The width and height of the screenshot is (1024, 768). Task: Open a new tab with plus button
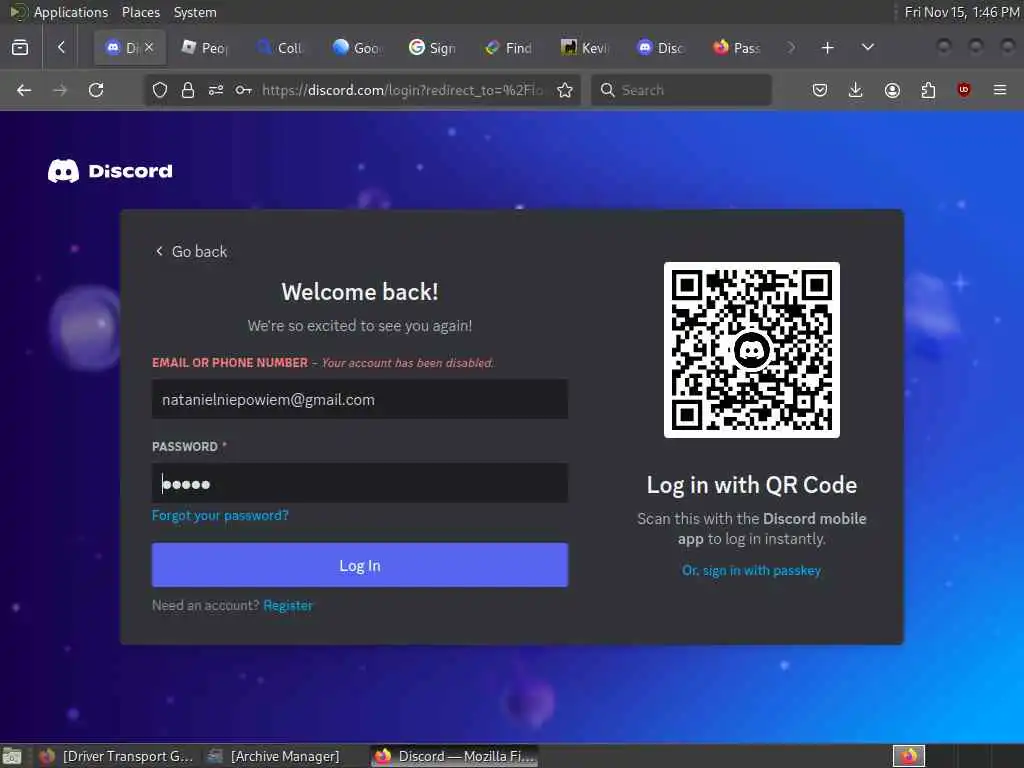[x=827, y=48]
